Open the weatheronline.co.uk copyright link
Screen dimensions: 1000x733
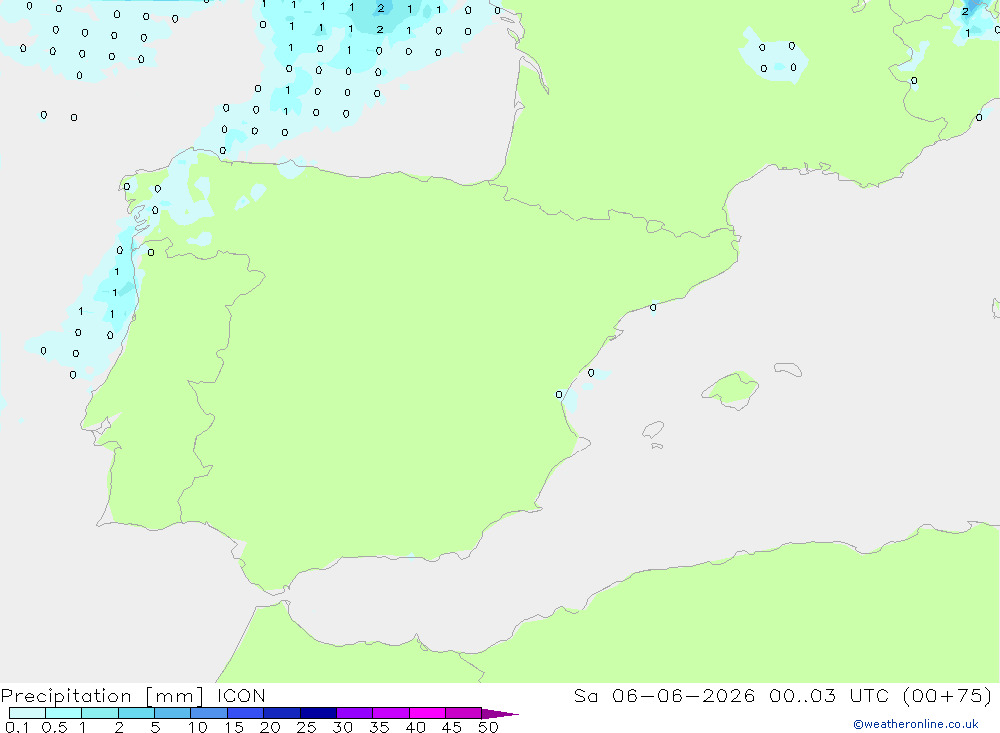[916, 724]
